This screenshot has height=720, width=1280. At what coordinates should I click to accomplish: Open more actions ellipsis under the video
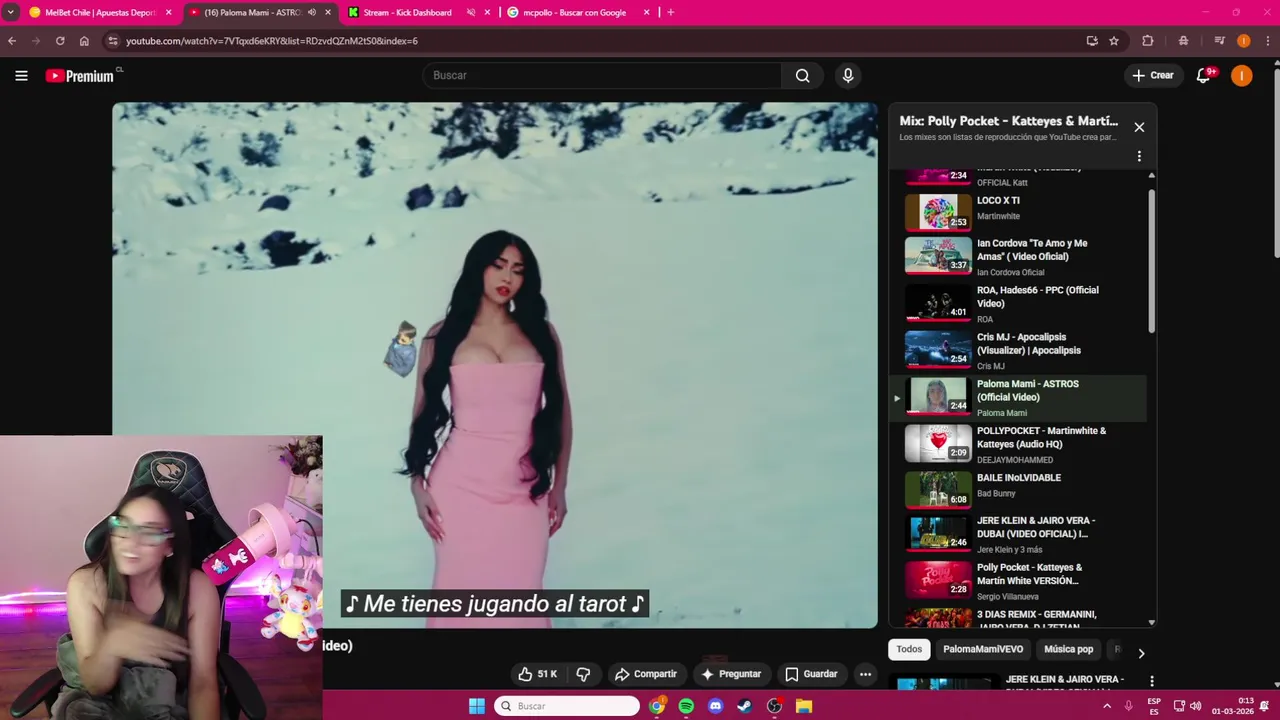click(865, 674)
